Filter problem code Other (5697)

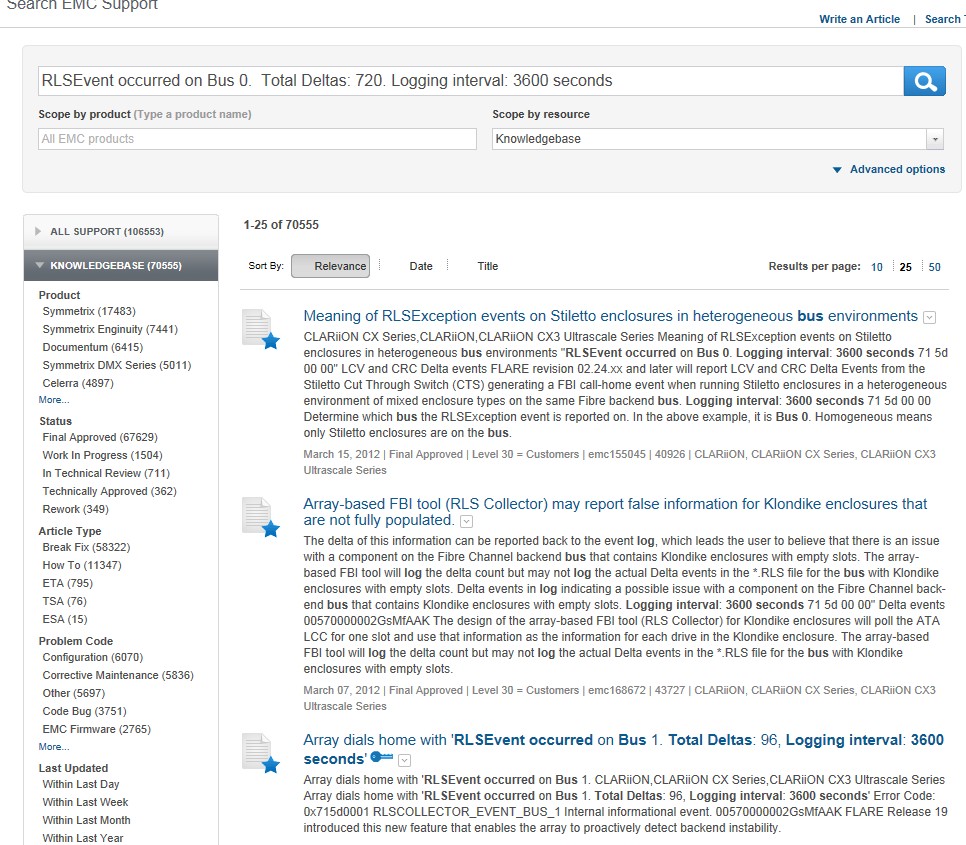point(73,693)
